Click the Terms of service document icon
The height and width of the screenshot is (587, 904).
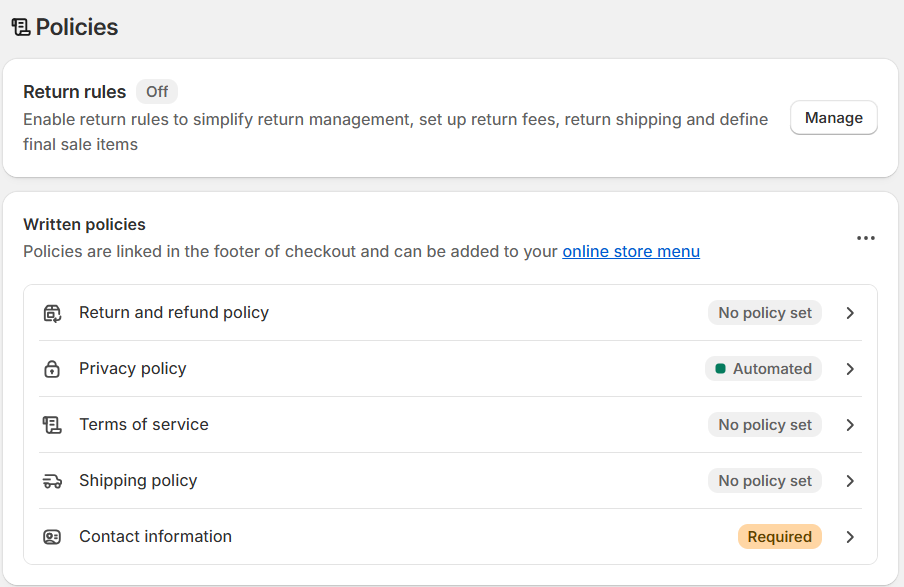click(51, 424)
